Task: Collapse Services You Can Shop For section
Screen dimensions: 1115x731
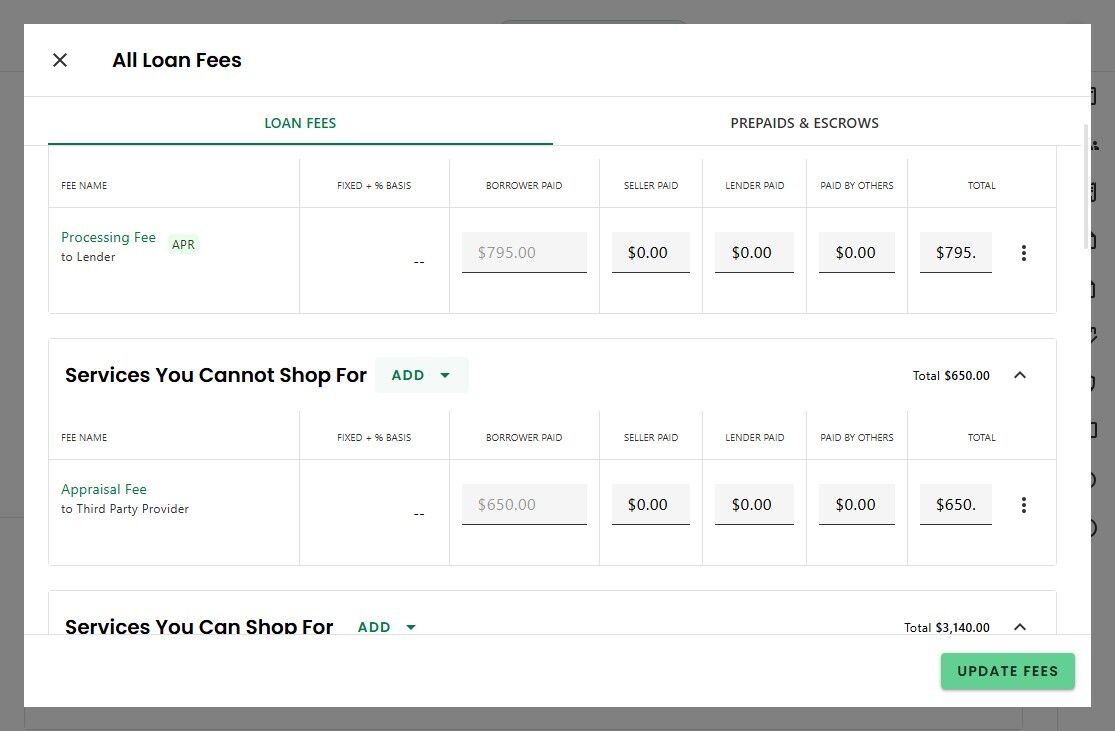Action: click(x=1020, y=627)
